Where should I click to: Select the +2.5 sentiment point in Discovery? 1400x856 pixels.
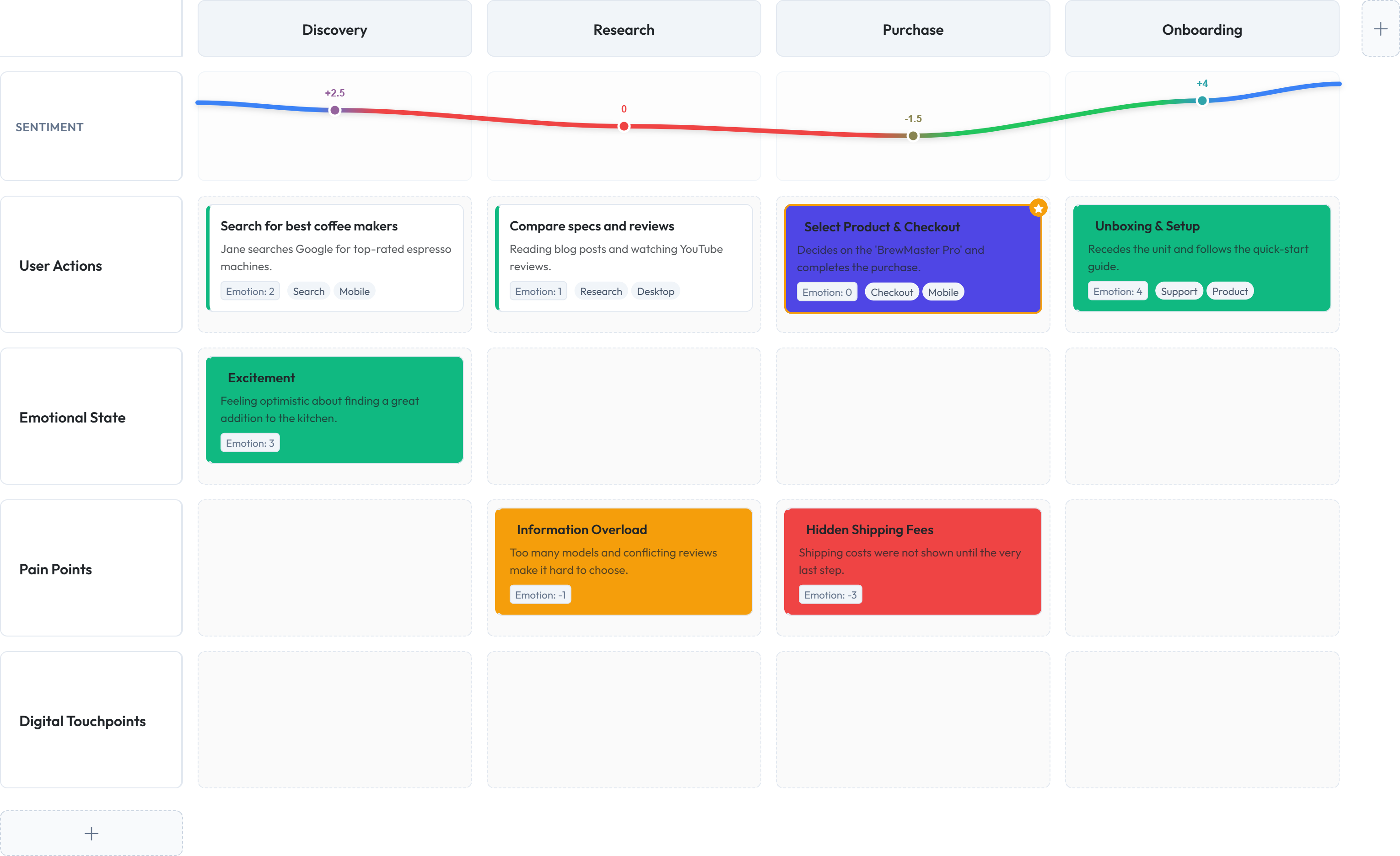coord(334,110)
